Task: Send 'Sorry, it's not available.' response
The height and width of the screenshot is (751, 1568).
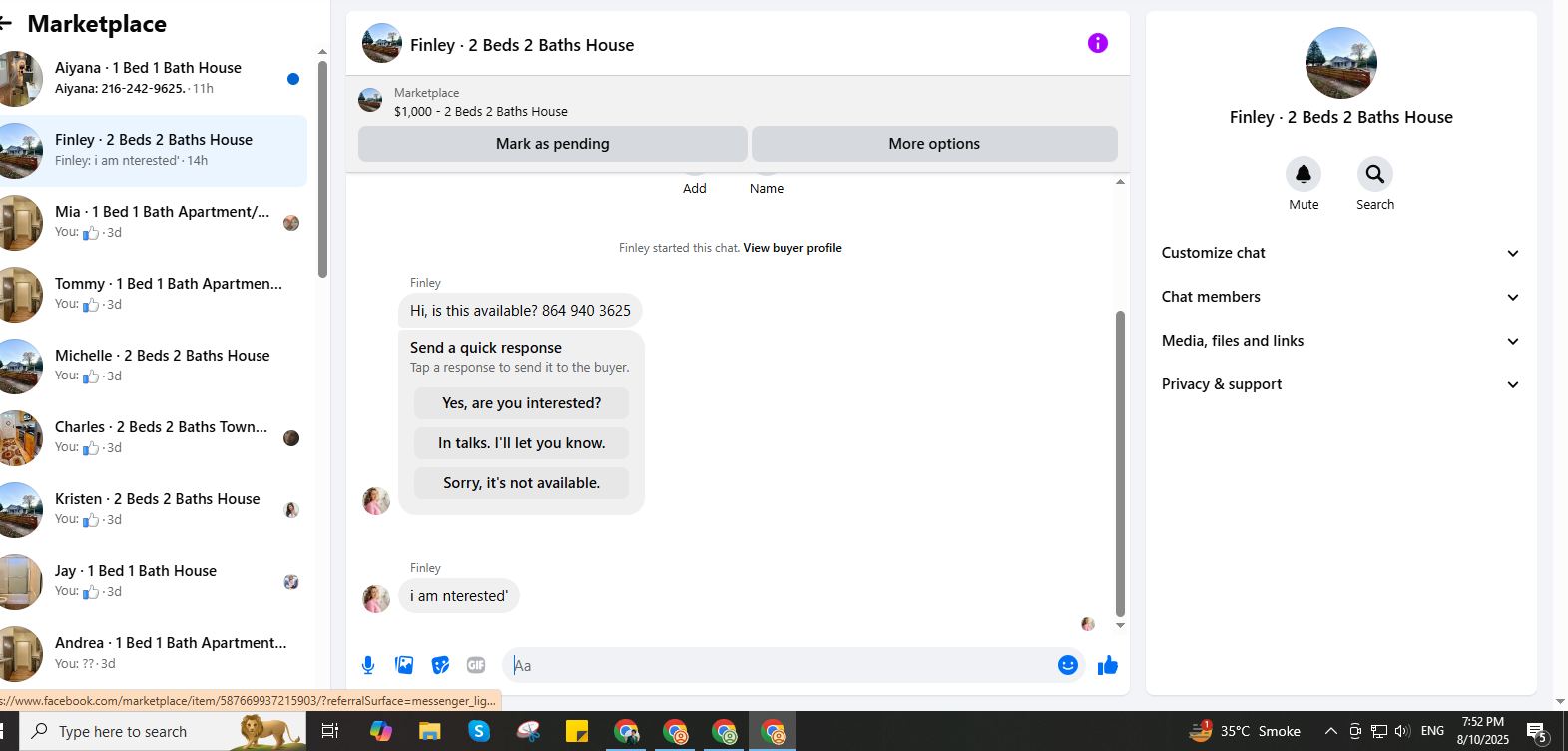Action: (x=521, y=483)
